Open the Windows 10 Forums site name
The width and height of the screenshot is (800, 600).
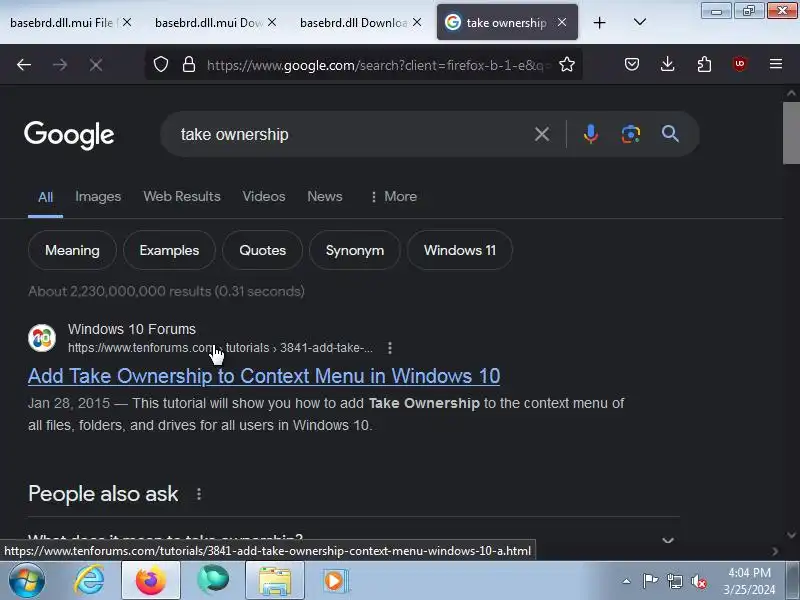click(x=132, y=329)
